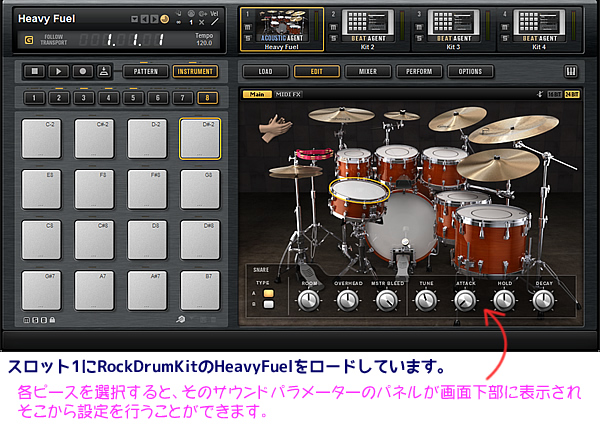Viewport: 600px width, 429px height.
Task: Select the Kit 3 Beat Agent thumbnail
Action: pyautogui.click(x=453, y=26)
